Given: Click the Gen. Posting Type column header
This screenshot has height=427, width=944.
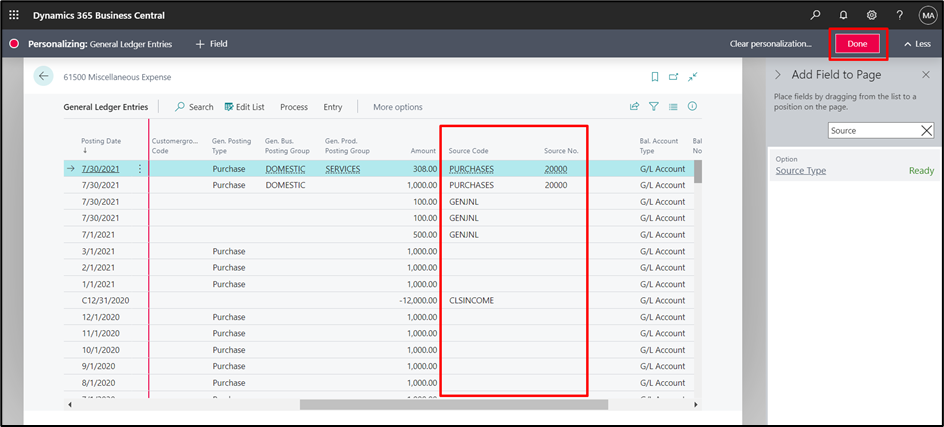Looking at the screenshot, I should 232,146.
